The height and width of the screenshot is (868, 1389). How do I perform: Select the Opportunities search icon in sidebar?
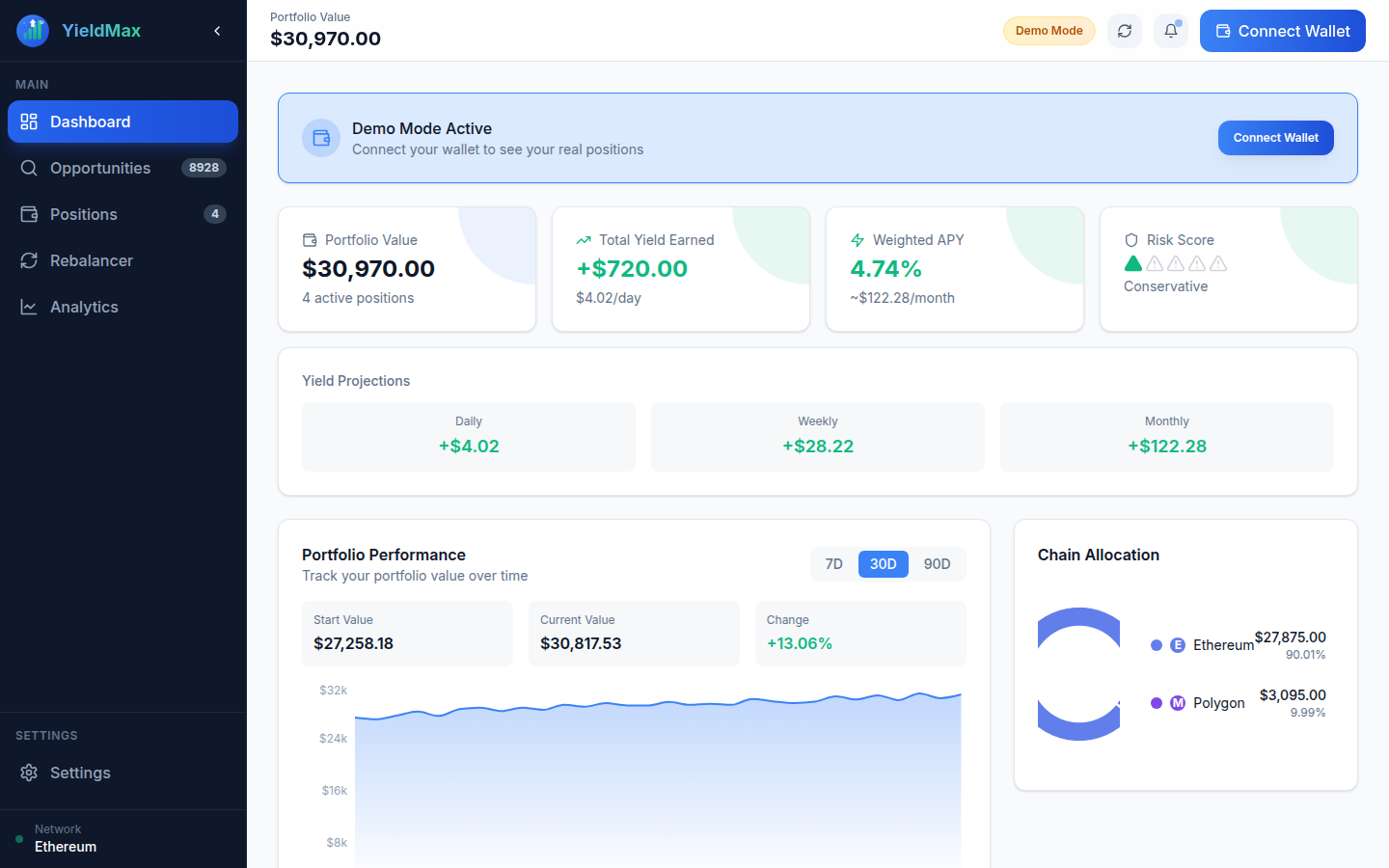[29, 168]
